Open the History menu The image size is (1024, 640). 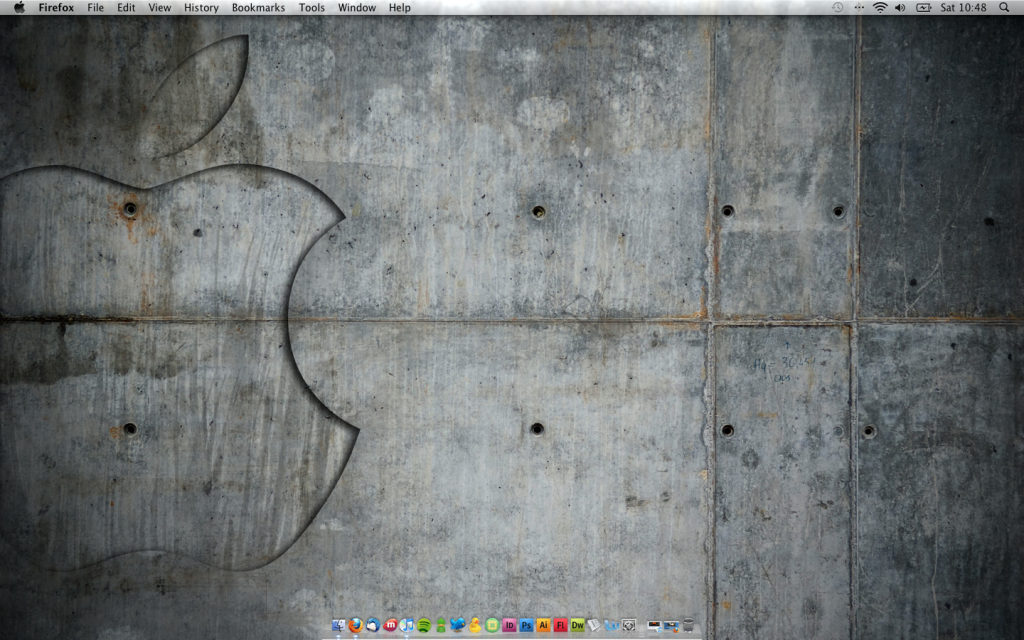[201, 8]
